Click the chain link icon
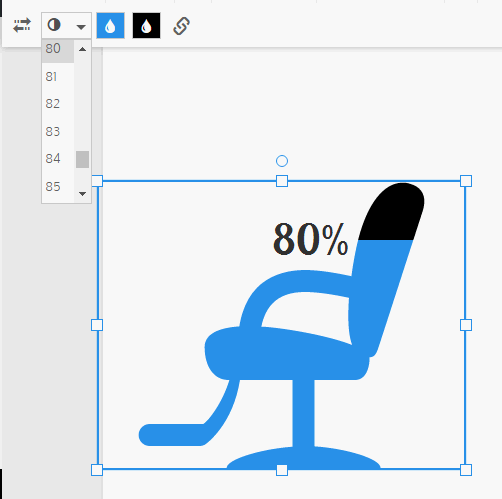This screenshot has height=499, width=502. click(x=182, y=26)
